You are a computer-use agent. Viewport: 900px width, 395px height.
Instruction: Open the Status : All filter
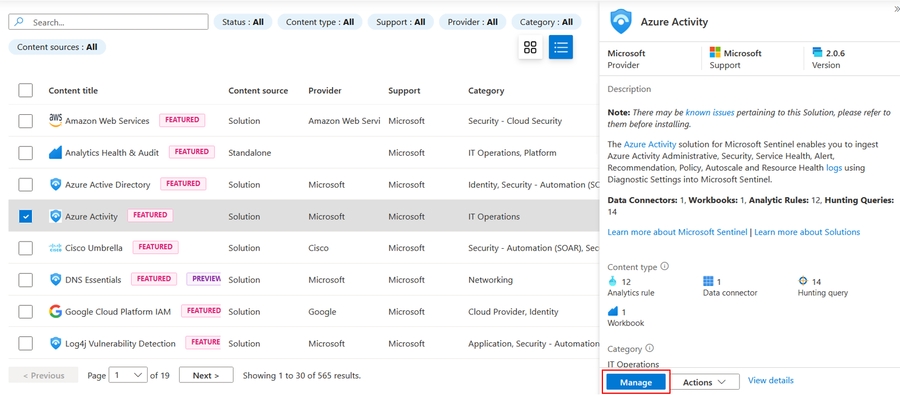243,22
